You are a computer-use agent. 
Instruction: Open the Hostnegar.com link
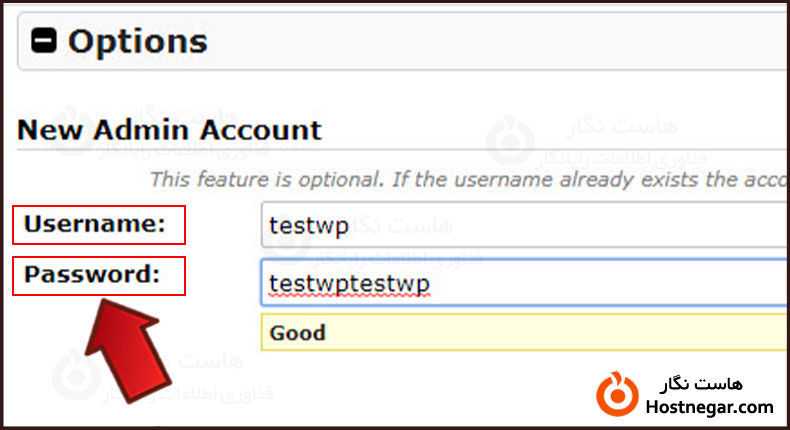coord(711,407)
